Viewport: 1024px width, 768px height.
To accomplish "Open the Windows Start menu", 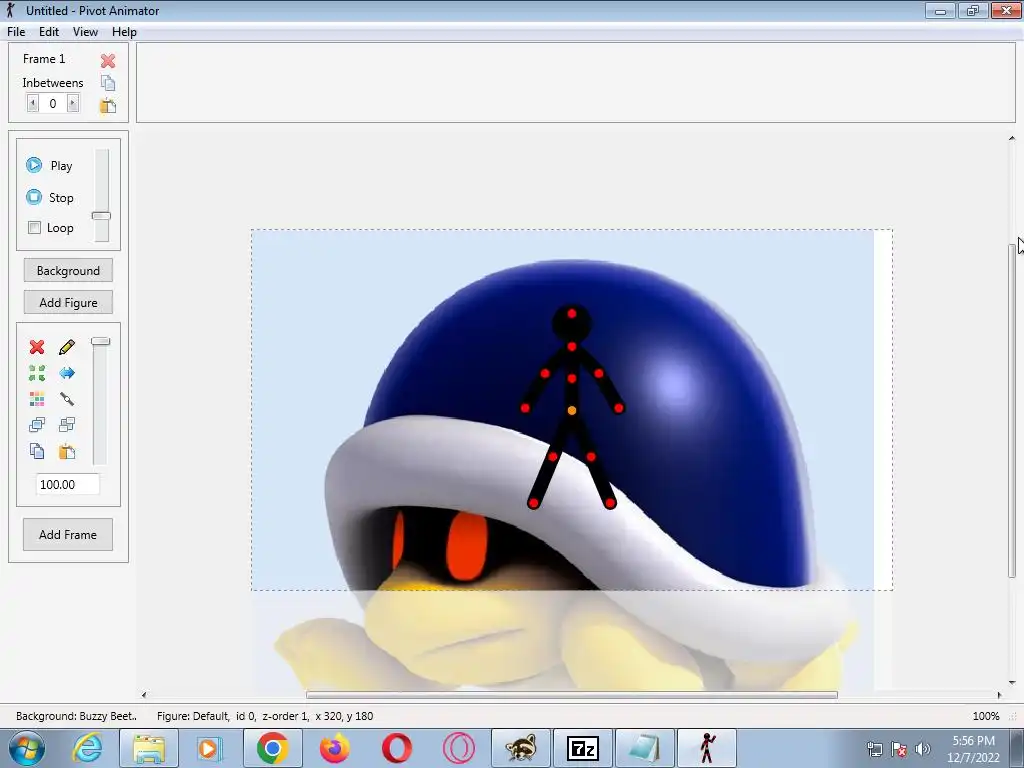I will (x=27, y=748).
